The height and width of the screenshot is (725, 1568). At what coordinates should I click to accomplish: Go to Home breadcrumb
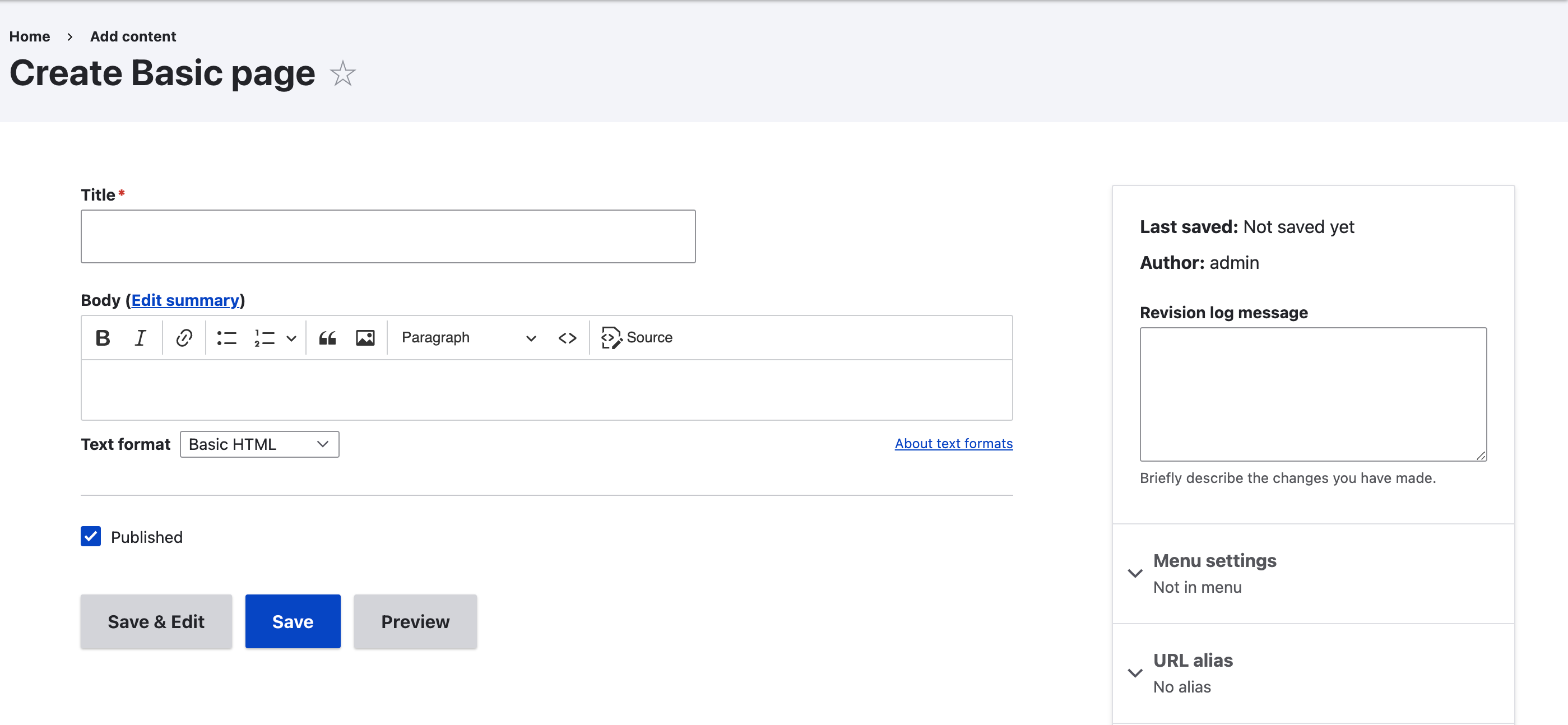tap(29, 36)
